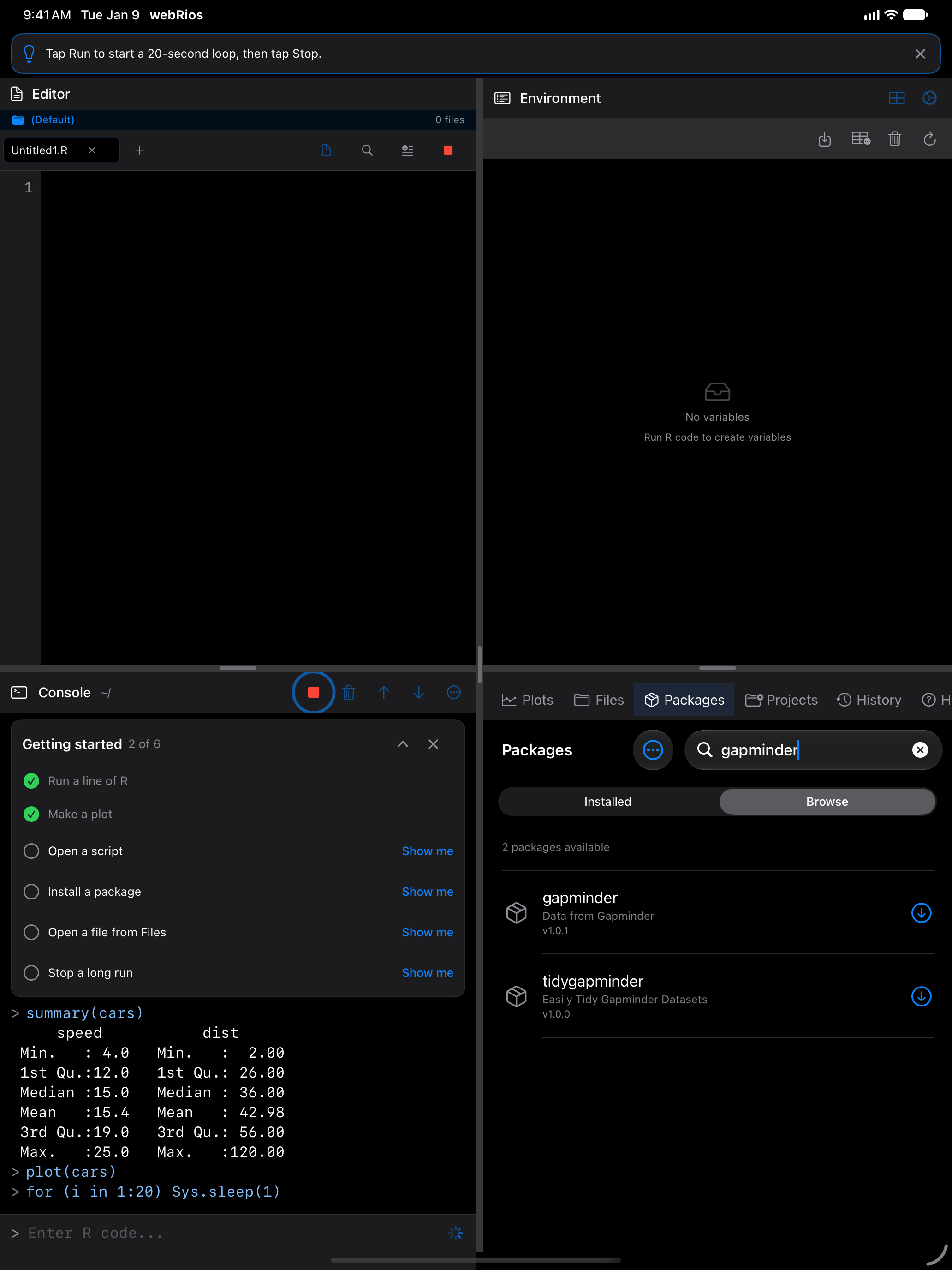Check off Open a file from Files
The width and height of the screenshot is (952, 1270).
[31, 932]
